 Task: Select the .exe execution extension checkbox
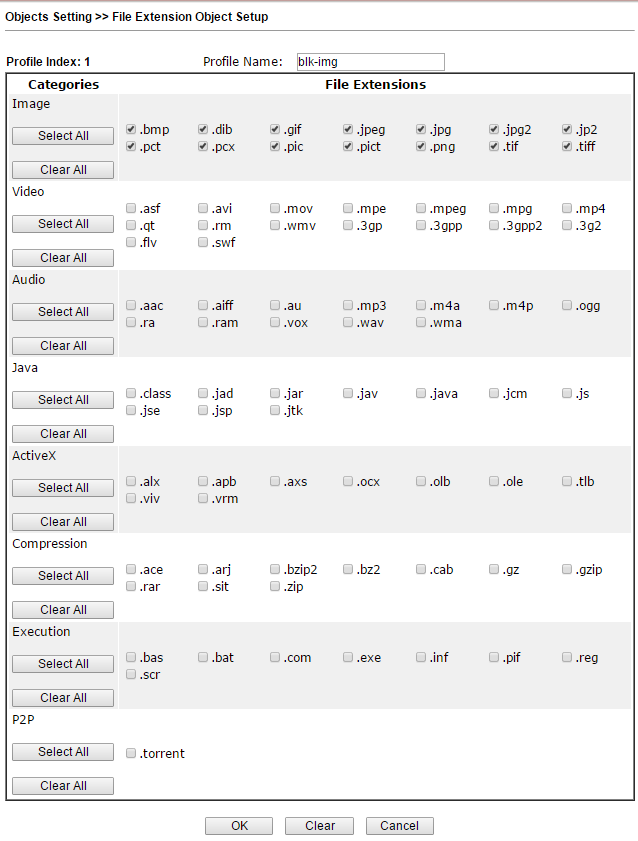tap(348, 658)
